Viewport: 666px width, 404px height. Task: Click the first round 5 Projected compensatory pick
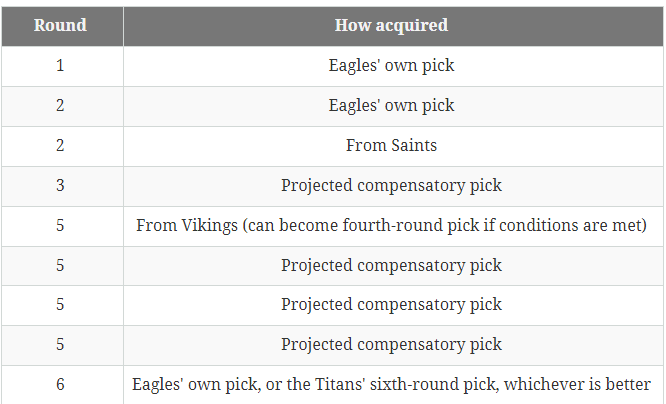391,266
